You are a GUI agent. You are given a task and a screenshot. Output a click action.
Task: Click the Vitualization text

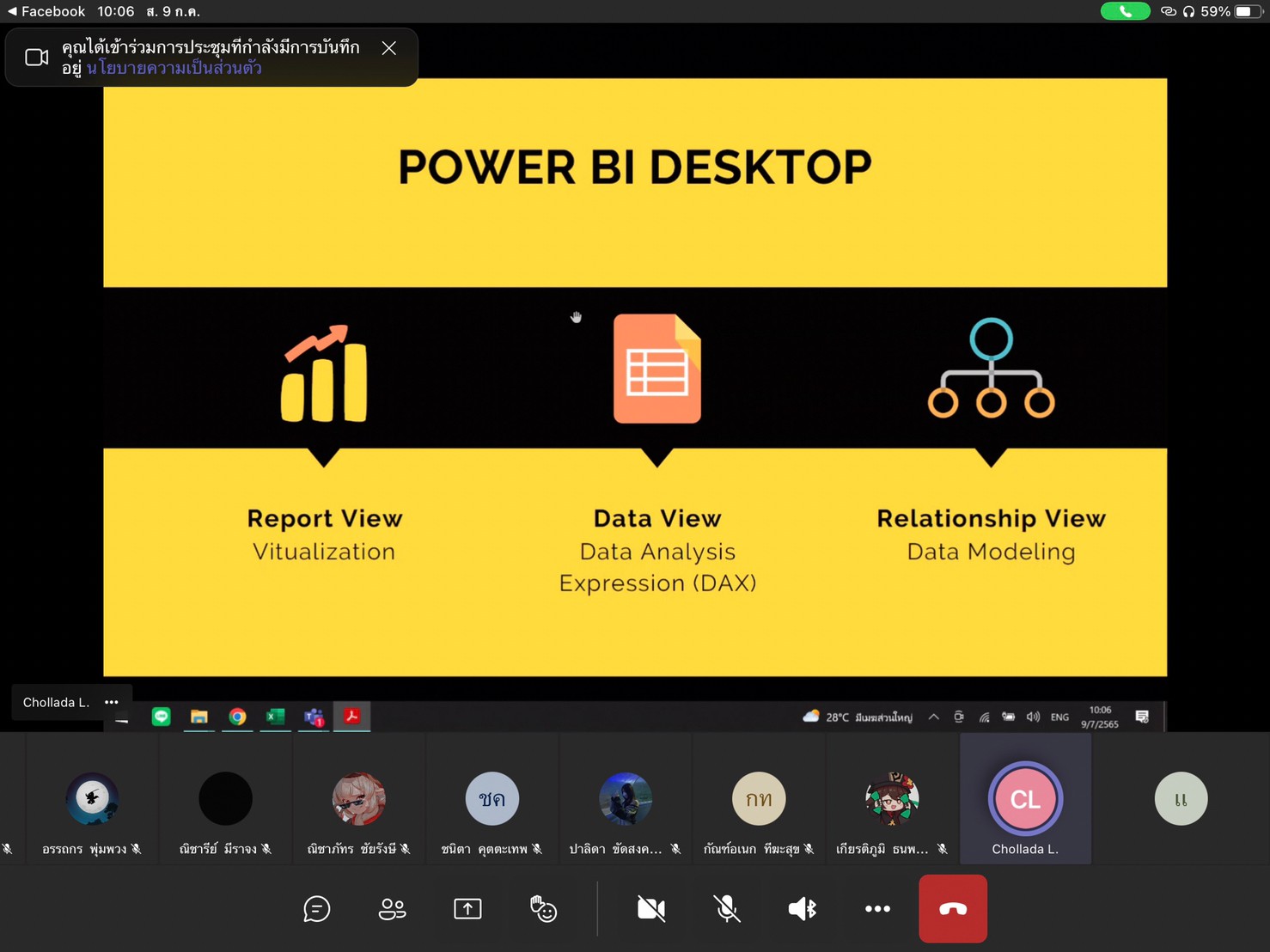pyautogui.click(x=324, y=552)
